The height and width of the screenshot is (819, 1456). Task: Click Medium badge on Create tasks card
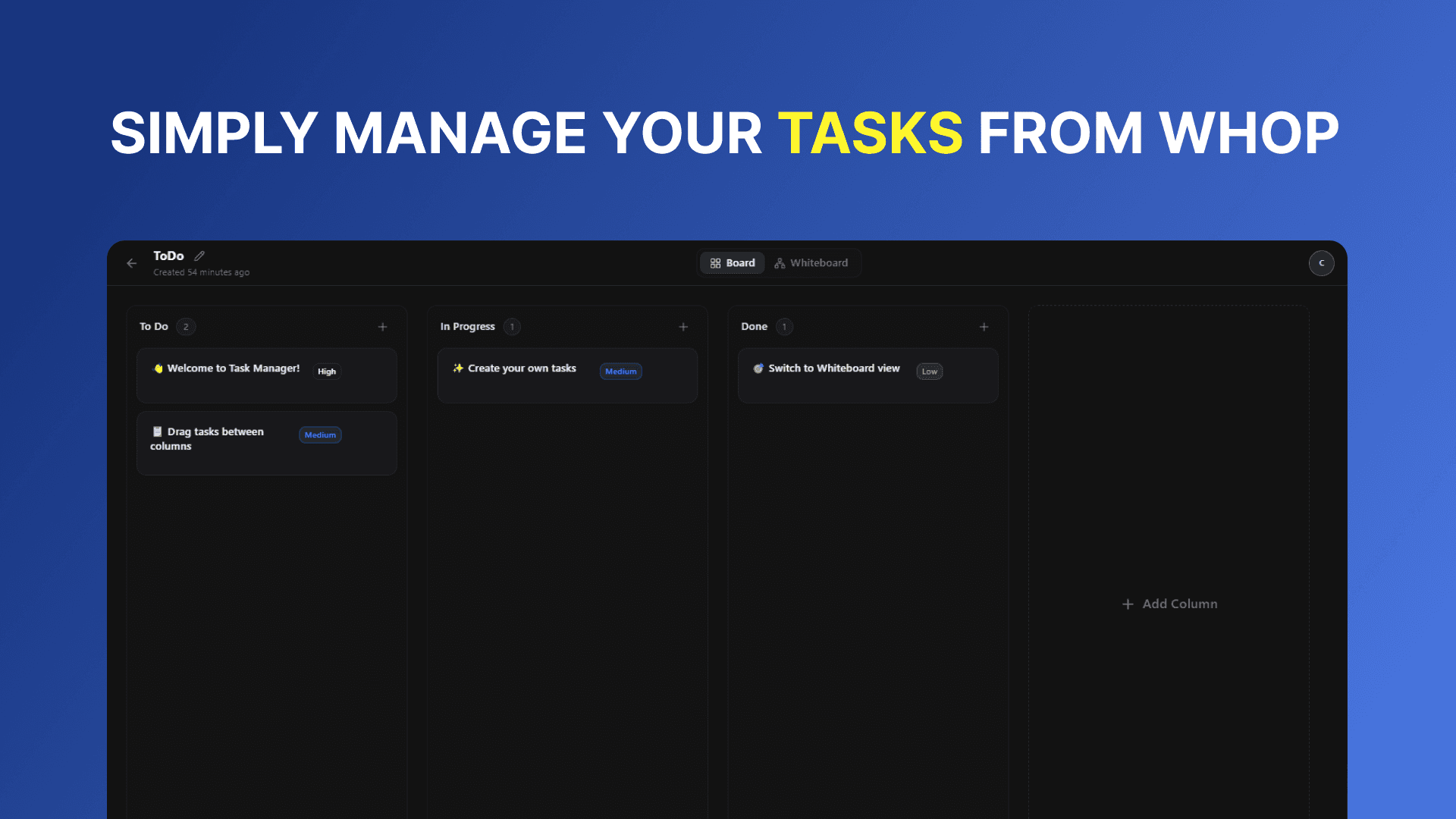click(620, 372)
